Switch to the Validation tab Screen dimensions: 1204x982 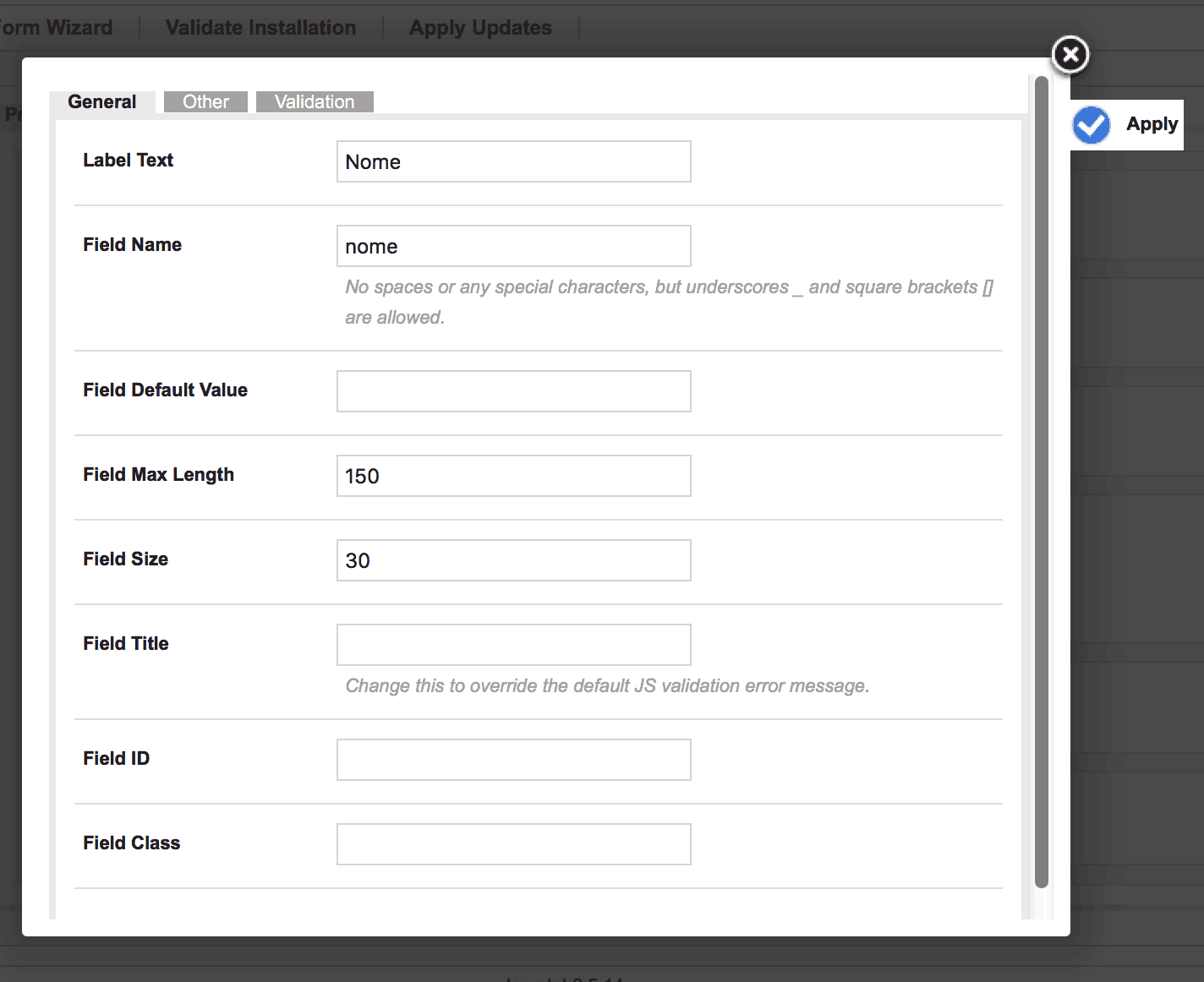tap(315, 102)
